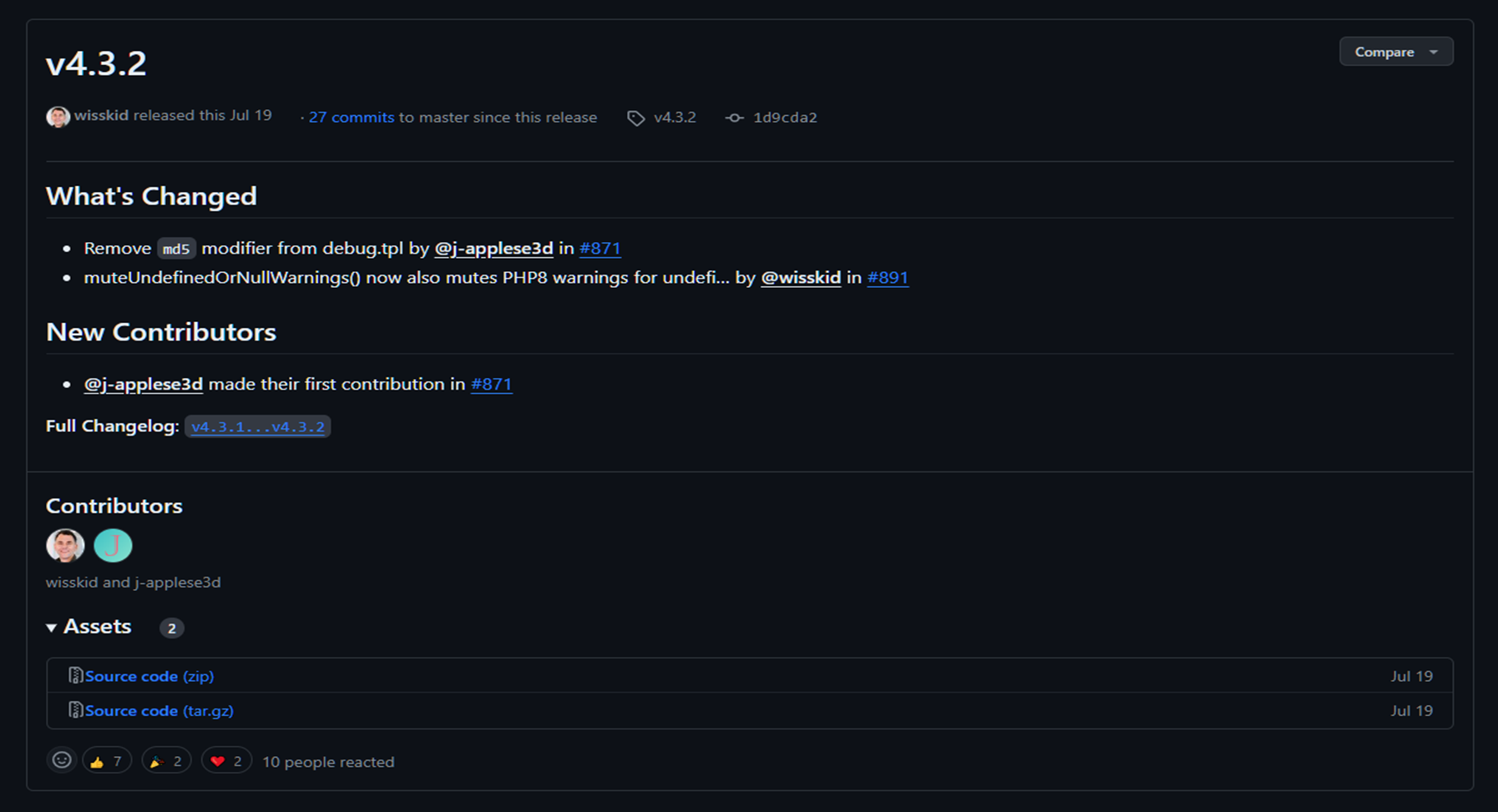The height and width of the screenshot is (812, 1498).
Task: Open pull request #871 in What's Changed
Action: point(600,249)
